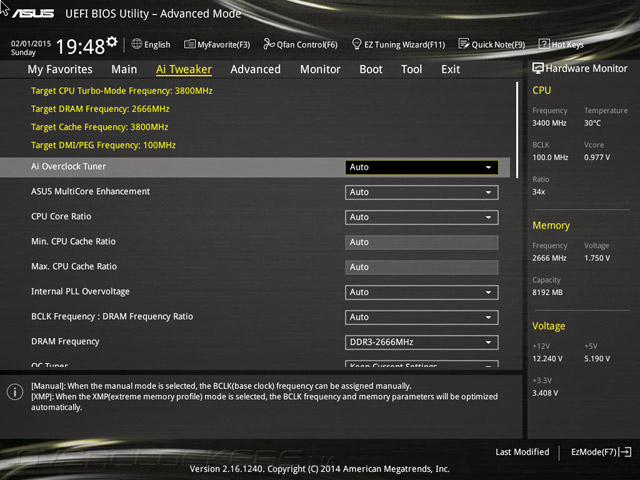Open Quick Note(F9) label

pos(498,44)
